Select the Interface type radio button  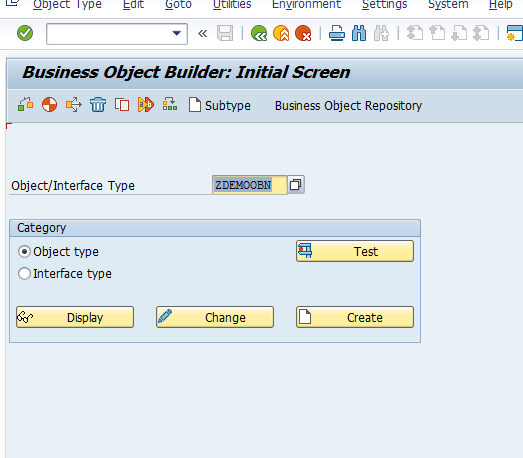point(24,274)
